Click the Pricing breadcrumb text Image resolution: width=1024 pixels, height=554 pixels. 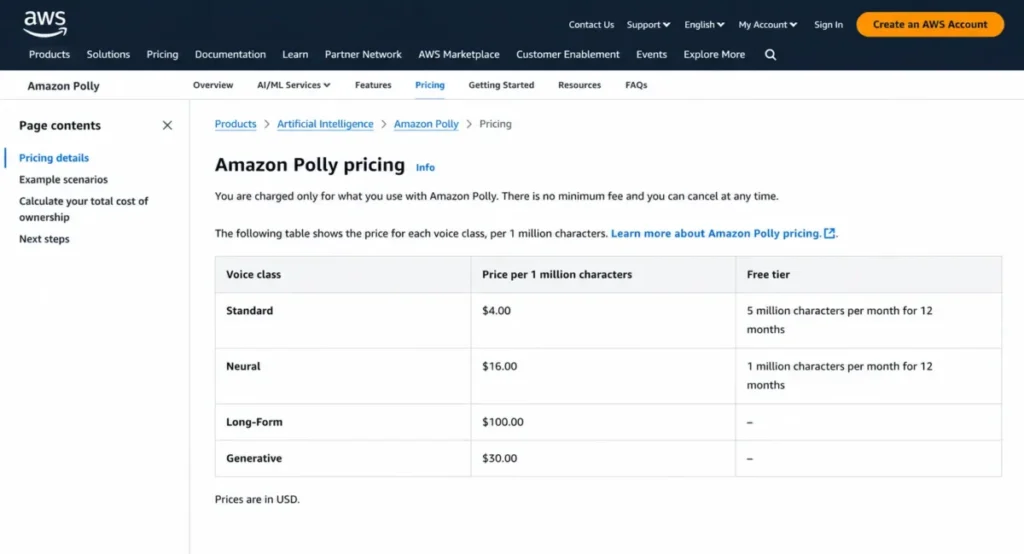click(495, 124)
